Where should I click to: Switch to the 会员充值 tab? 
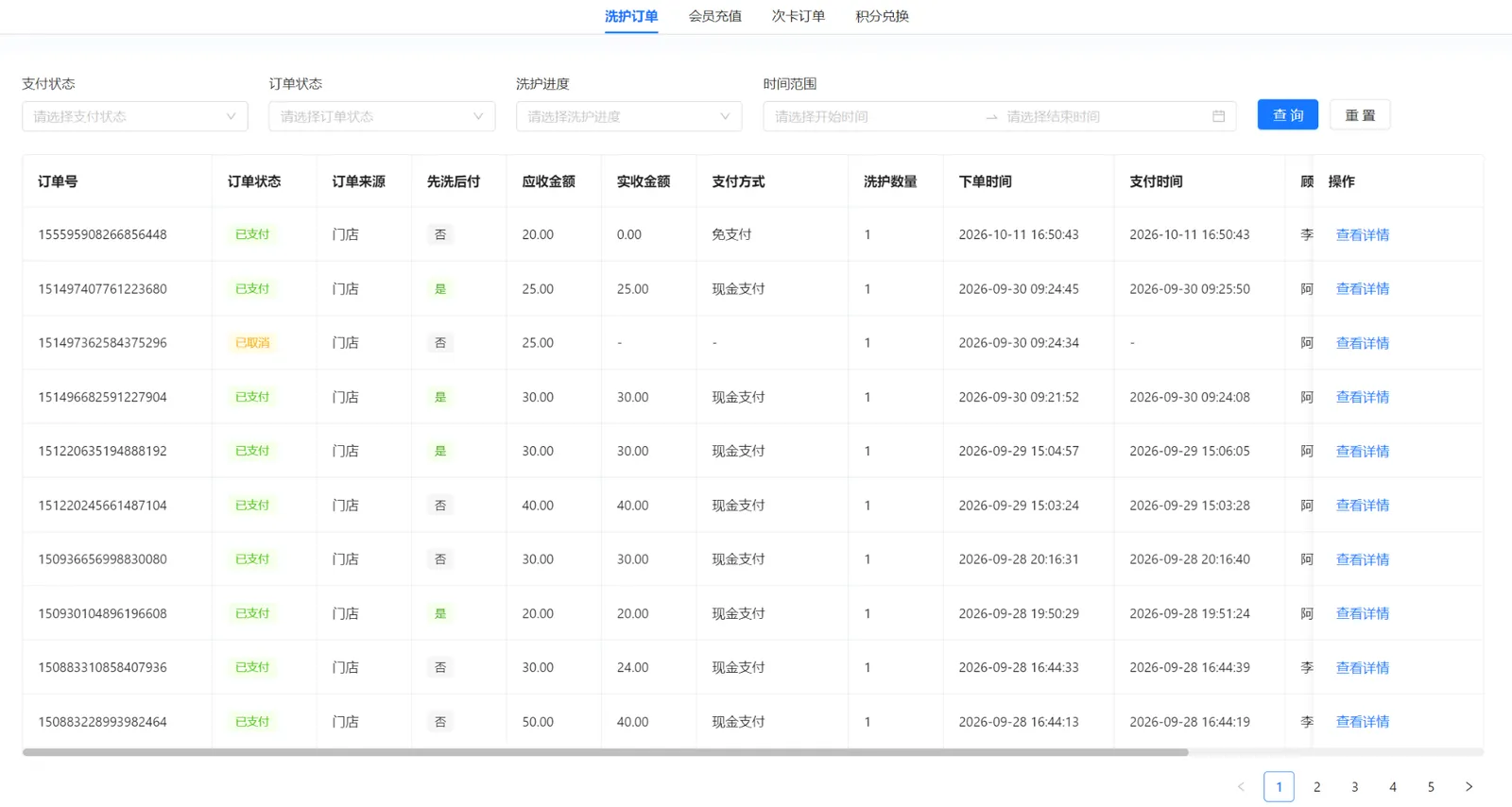coord(715,16)
